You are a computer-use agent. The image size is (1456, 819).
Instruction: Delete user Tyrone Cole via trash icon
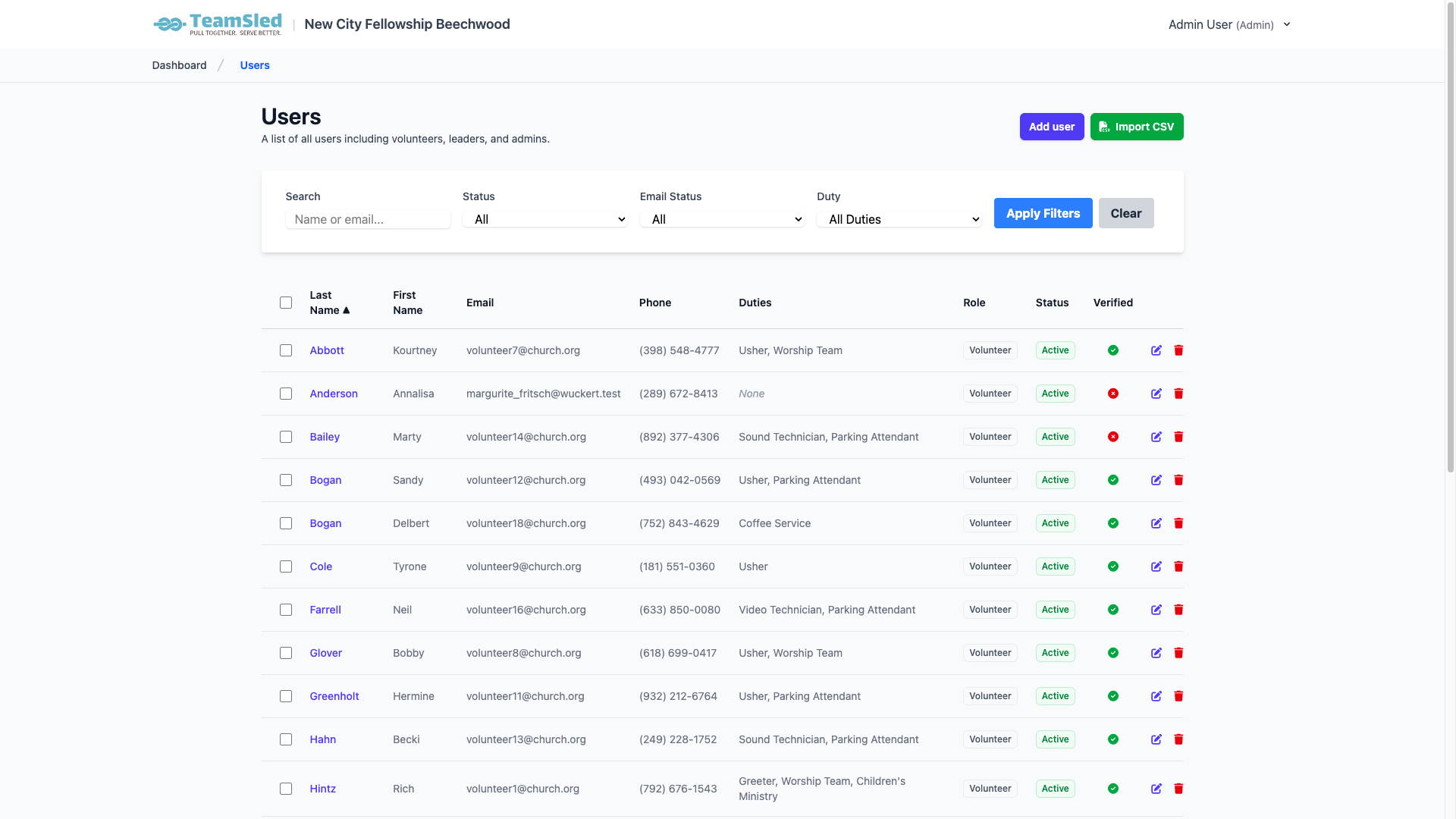point(1178,566)
